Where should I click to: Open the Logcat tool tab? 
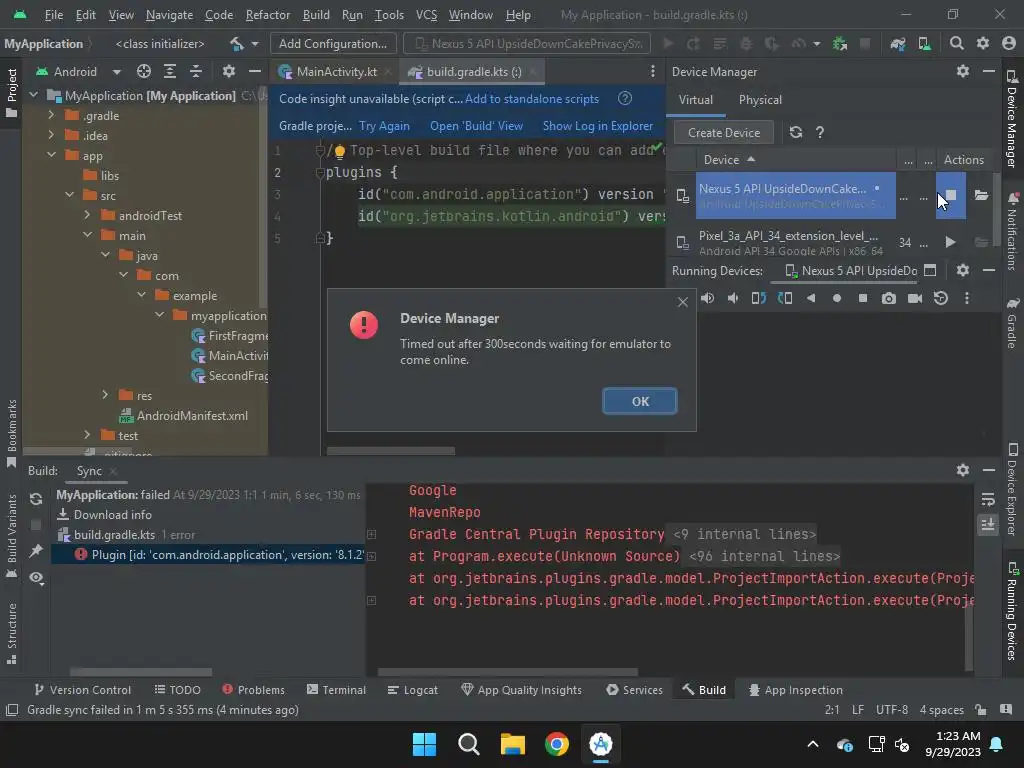[412, 690]
